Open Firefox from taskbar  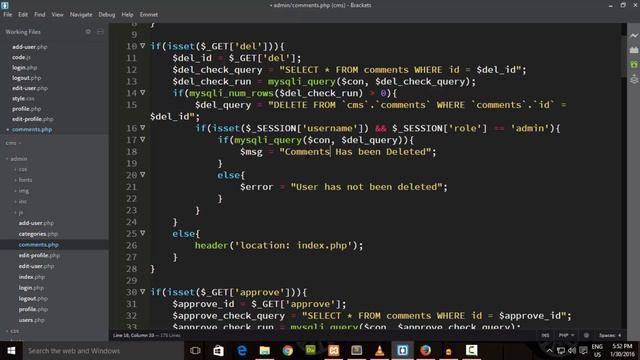425,351
